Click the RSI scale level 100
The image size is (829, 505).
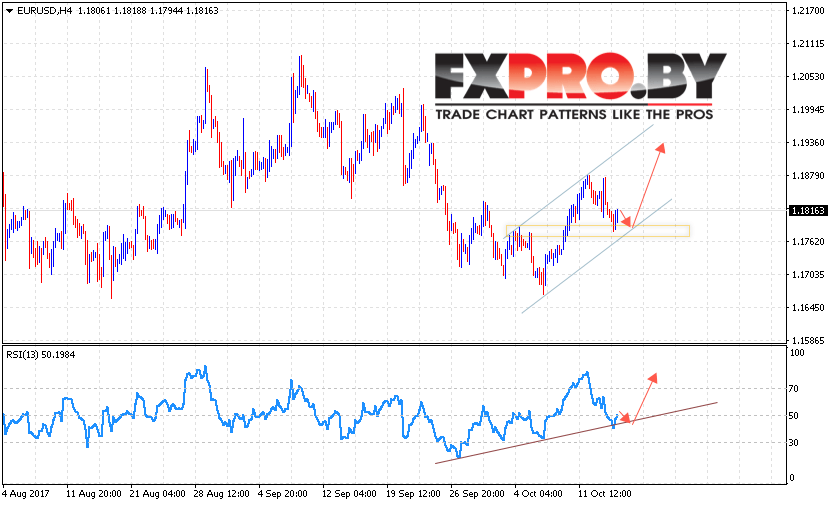coord(797,353)
